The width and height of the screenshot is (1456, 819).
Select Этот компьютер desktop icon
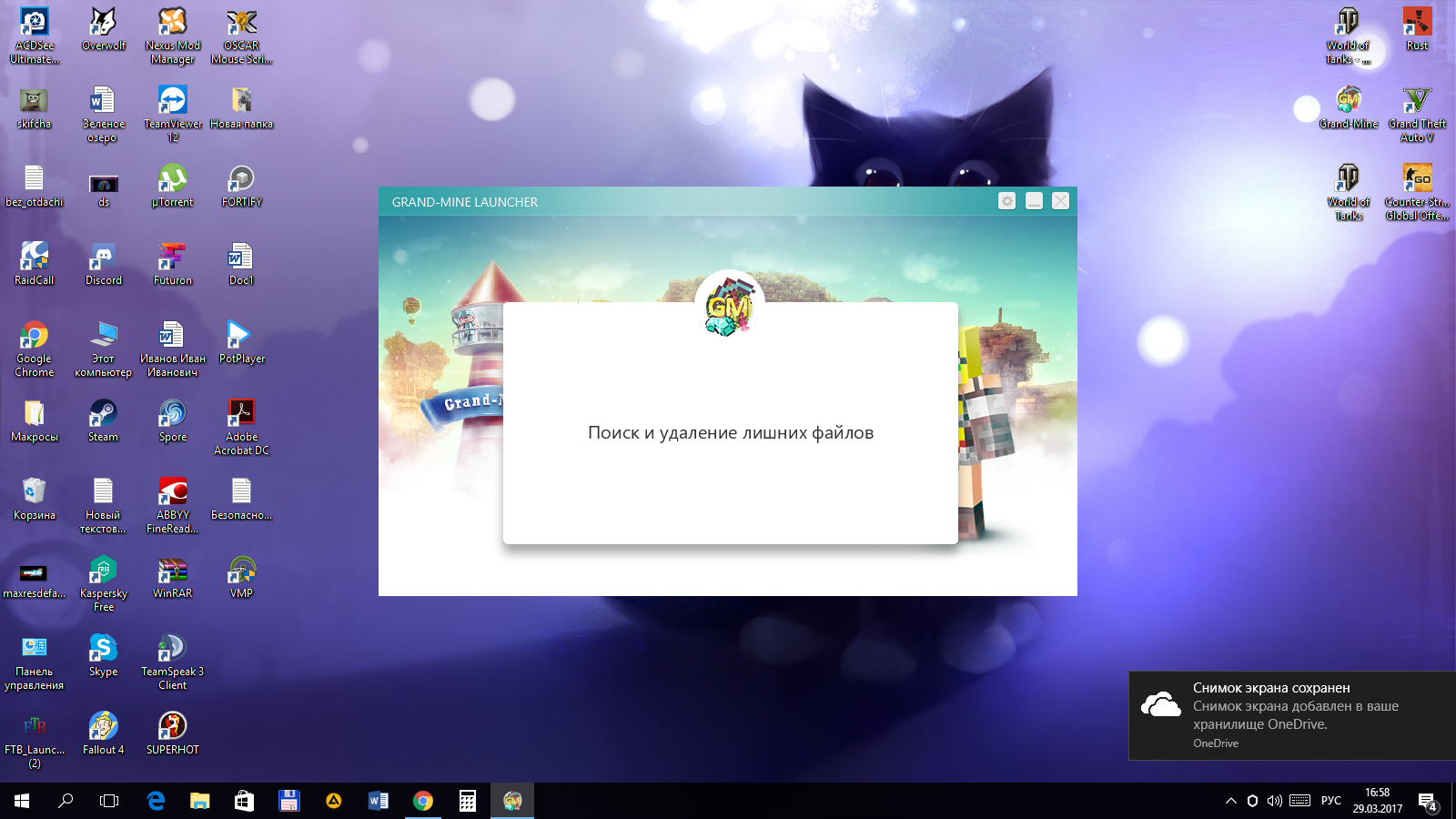pyautogui.click(x=104, y=349)
